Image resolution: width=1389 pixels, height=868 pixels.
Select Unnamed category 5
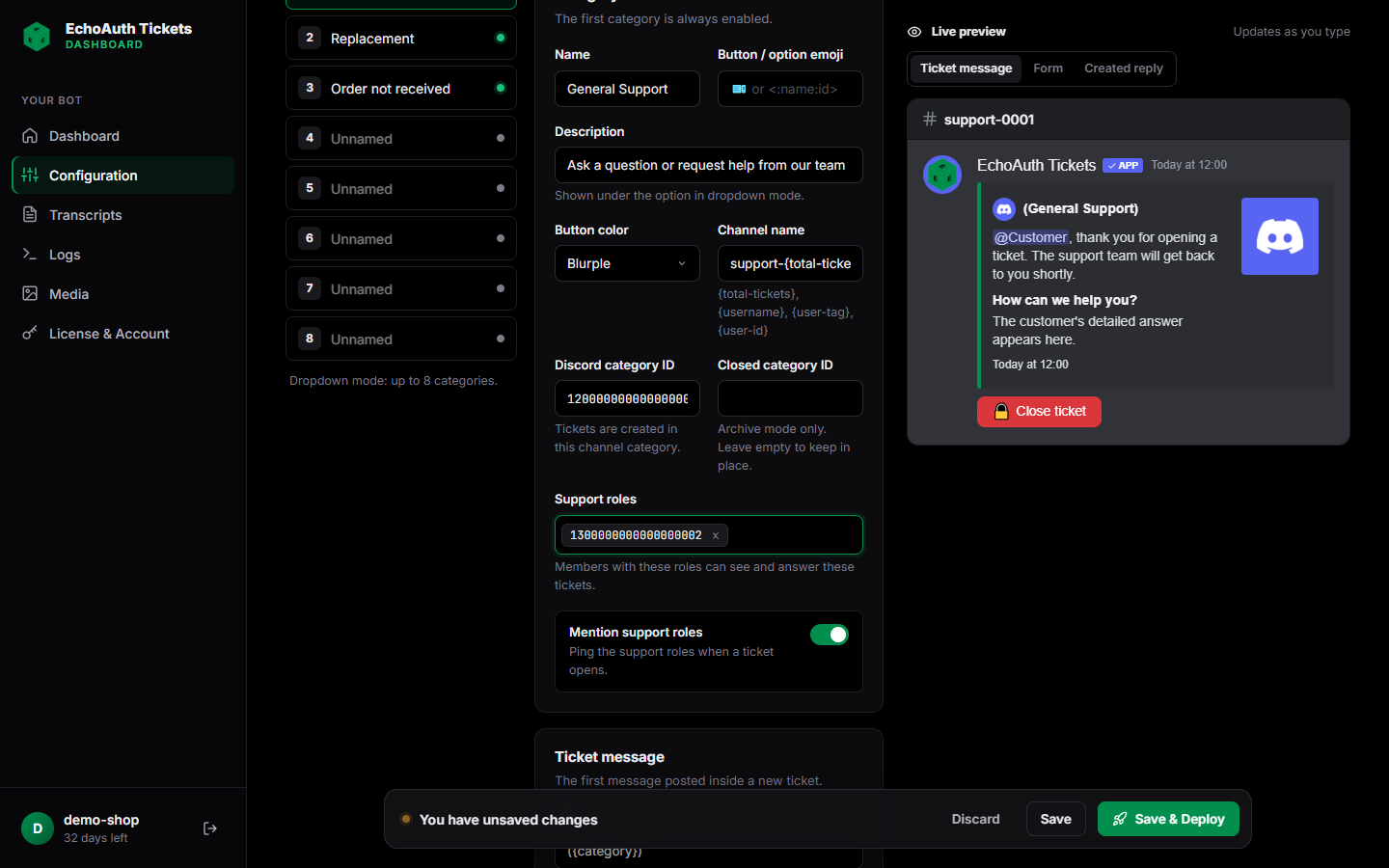[401, 188]
